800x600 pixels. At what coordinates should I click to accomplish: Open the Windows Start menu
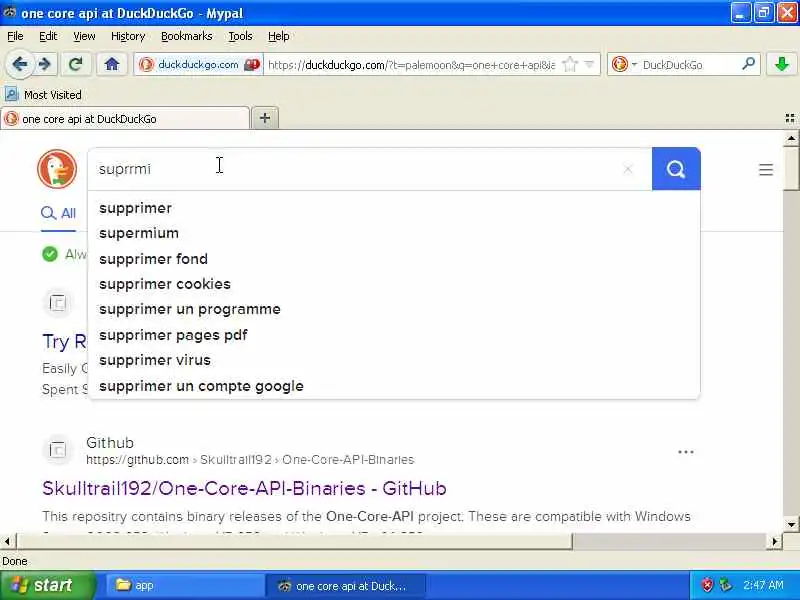(x=47, y=585)
